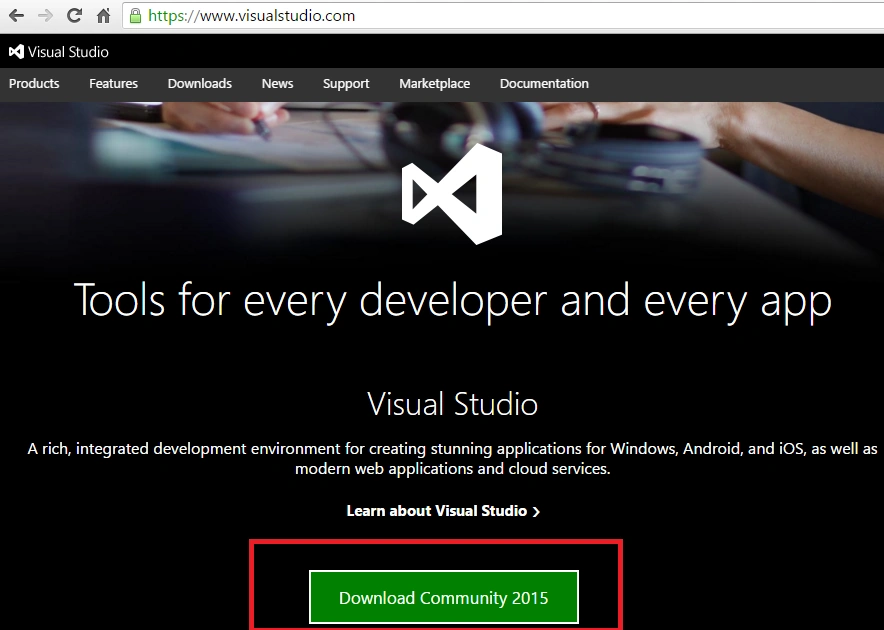The width and height of the screenshot is (884, 630).
Task: Click the green padlock security icon
Action: pyautogui.click(x=135, y=15)
